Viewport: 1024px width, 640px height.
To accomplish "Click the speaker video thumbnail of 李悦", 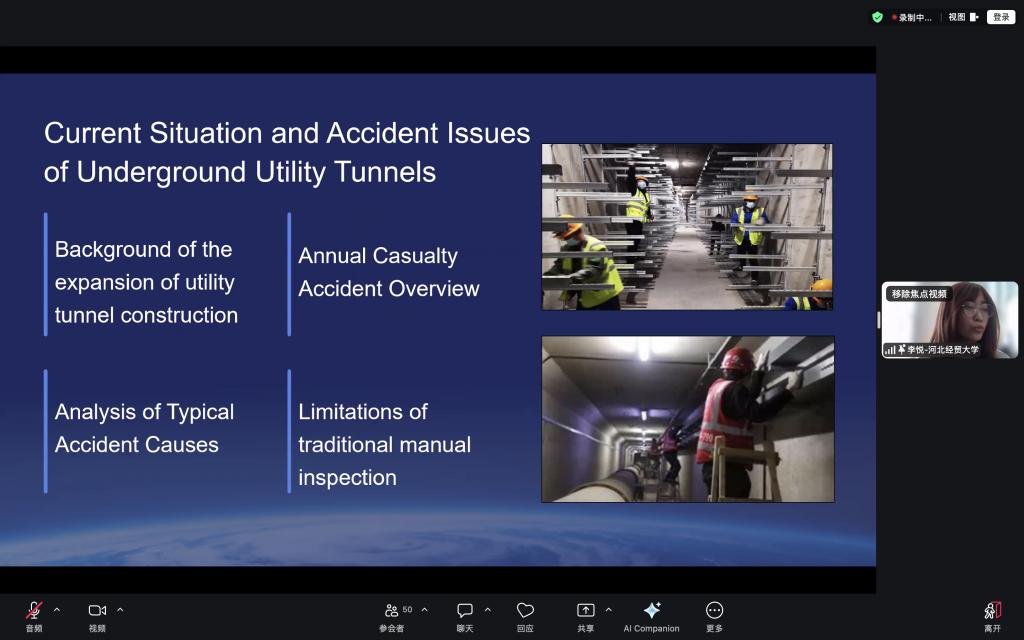I will tap(950, 320).
